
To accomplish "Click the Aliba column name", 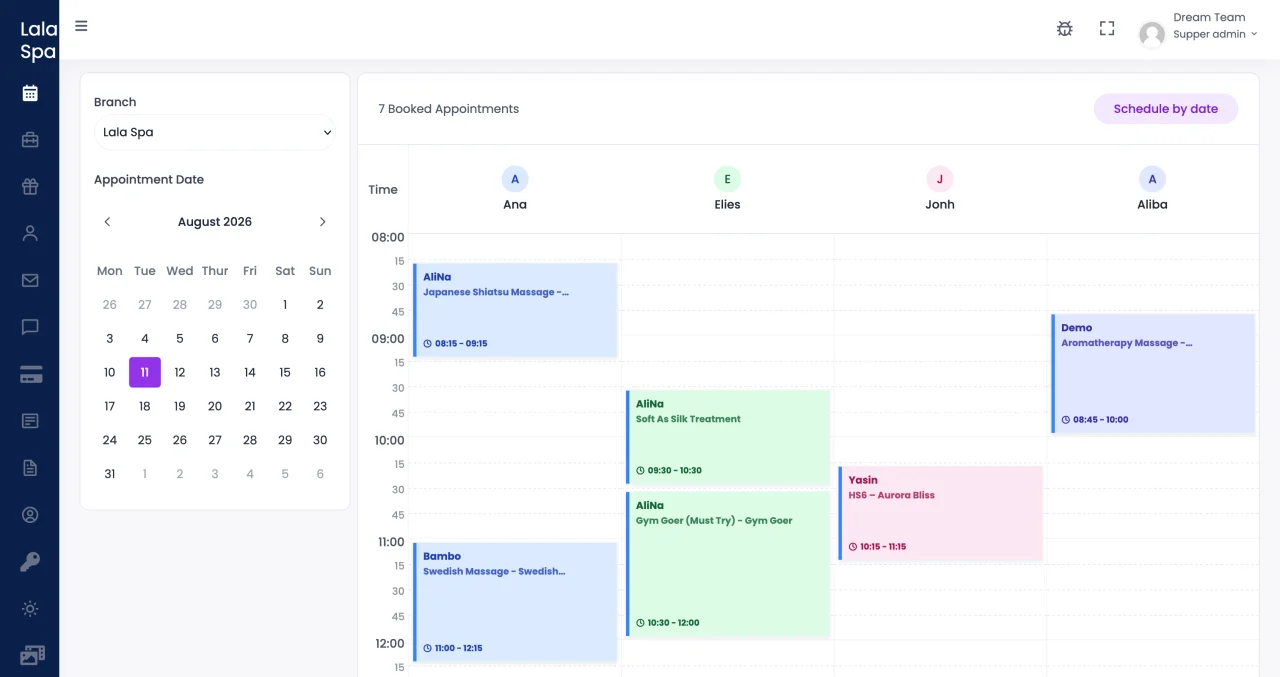I will pyautogui.click(x=1152, y=204).
